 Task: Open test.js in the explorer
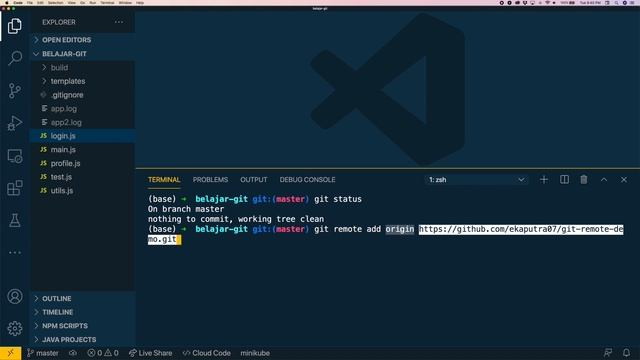point(83,177)
